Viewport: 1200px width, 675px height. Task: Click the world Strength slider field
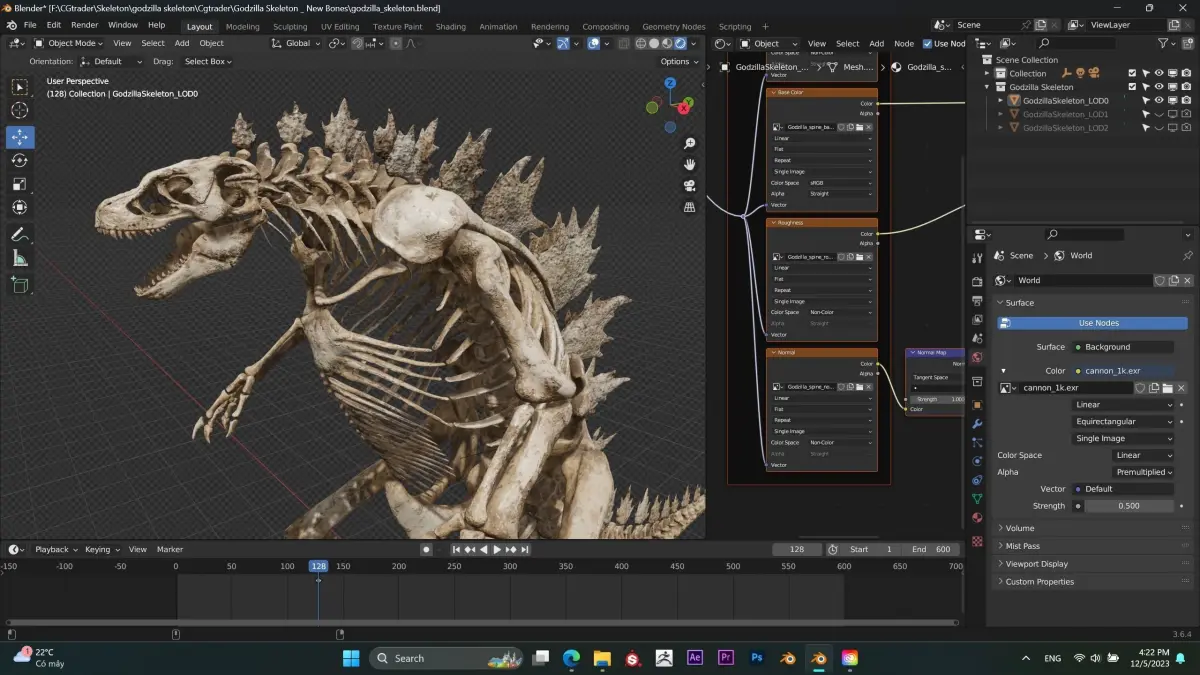(x=1128, y=506)
